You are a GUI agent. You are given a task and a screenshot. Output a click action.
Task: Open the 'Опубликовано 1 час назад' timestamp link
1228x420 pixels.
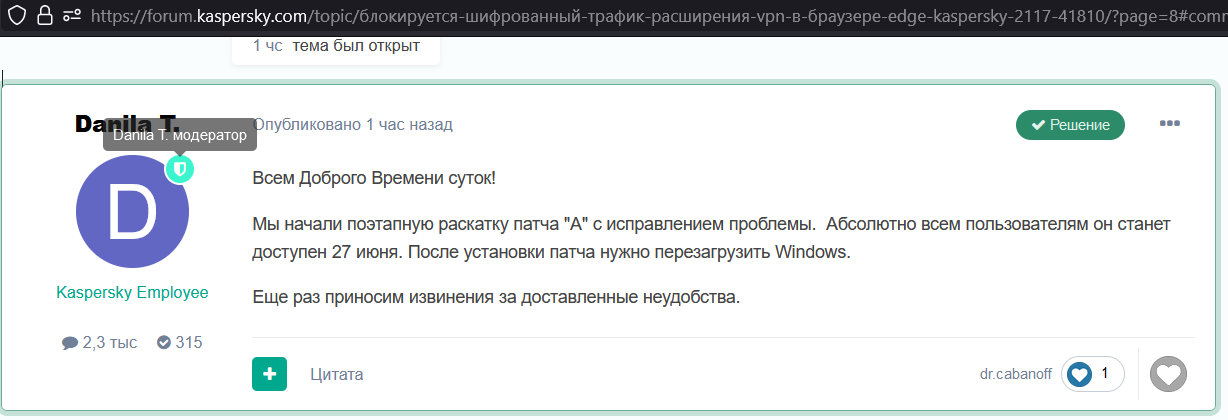point(352,125)
